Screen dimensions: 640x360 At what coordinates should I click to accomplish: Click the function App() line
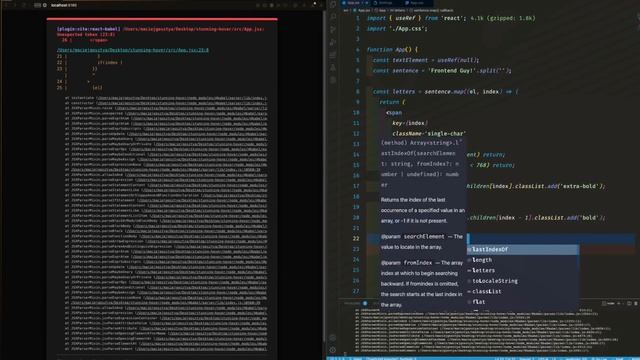(x=392, y=49)
